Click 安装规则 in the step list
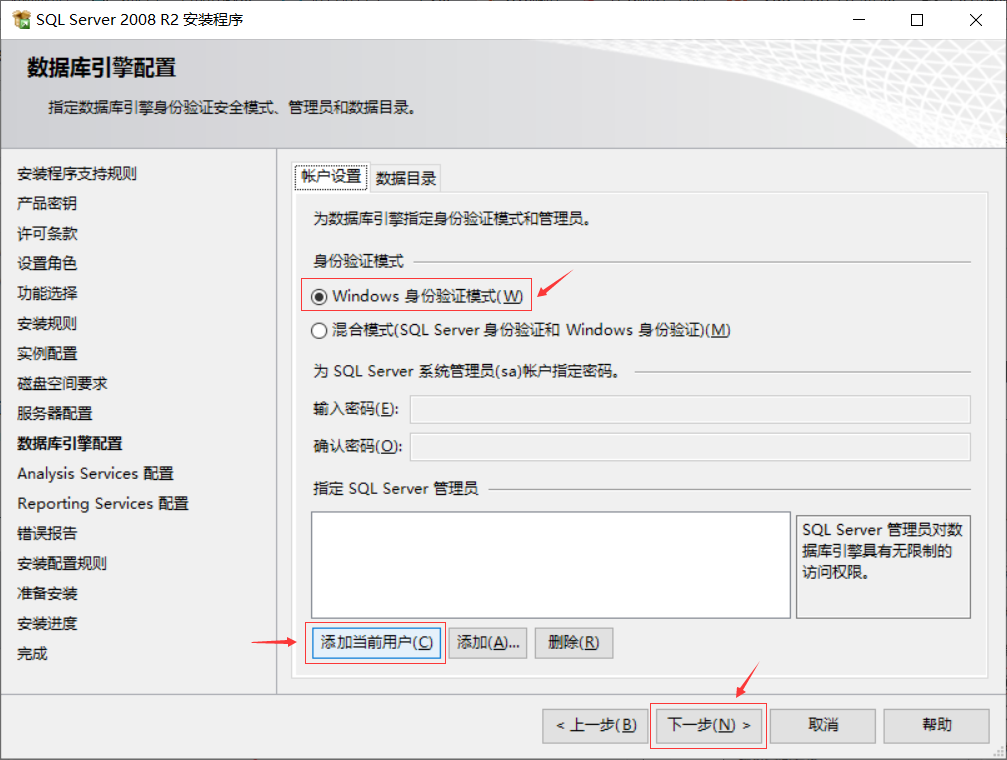 coord(47,324)
